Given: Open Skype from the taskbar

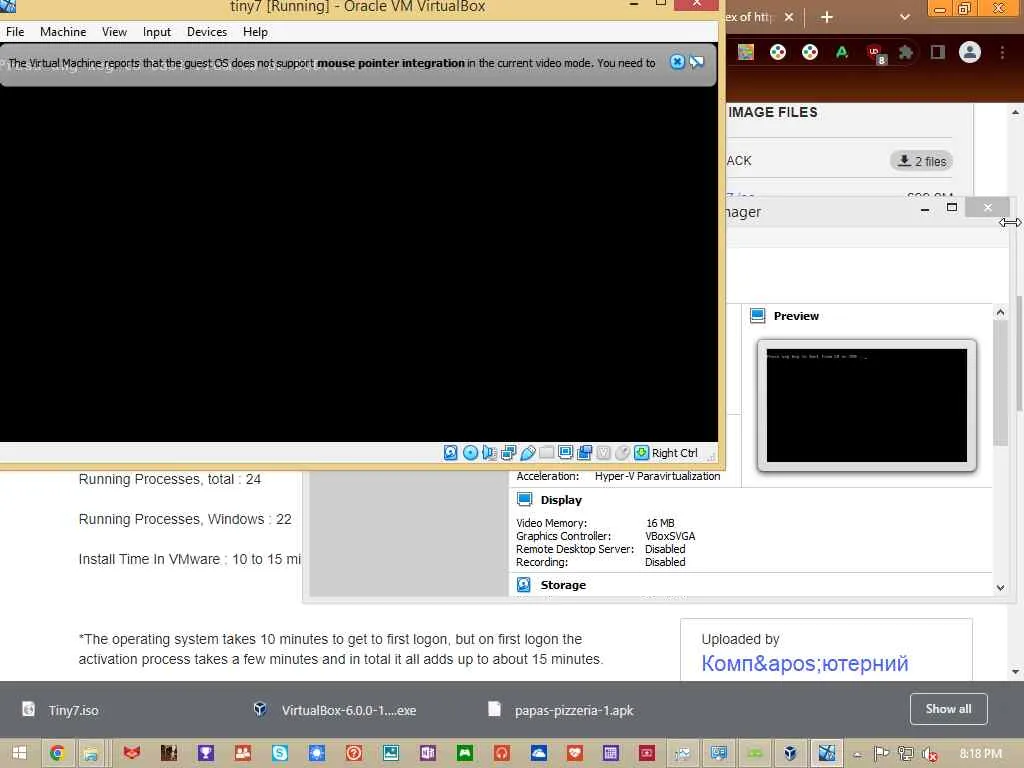Looking at the screenshot, I should tap(280, 753).
